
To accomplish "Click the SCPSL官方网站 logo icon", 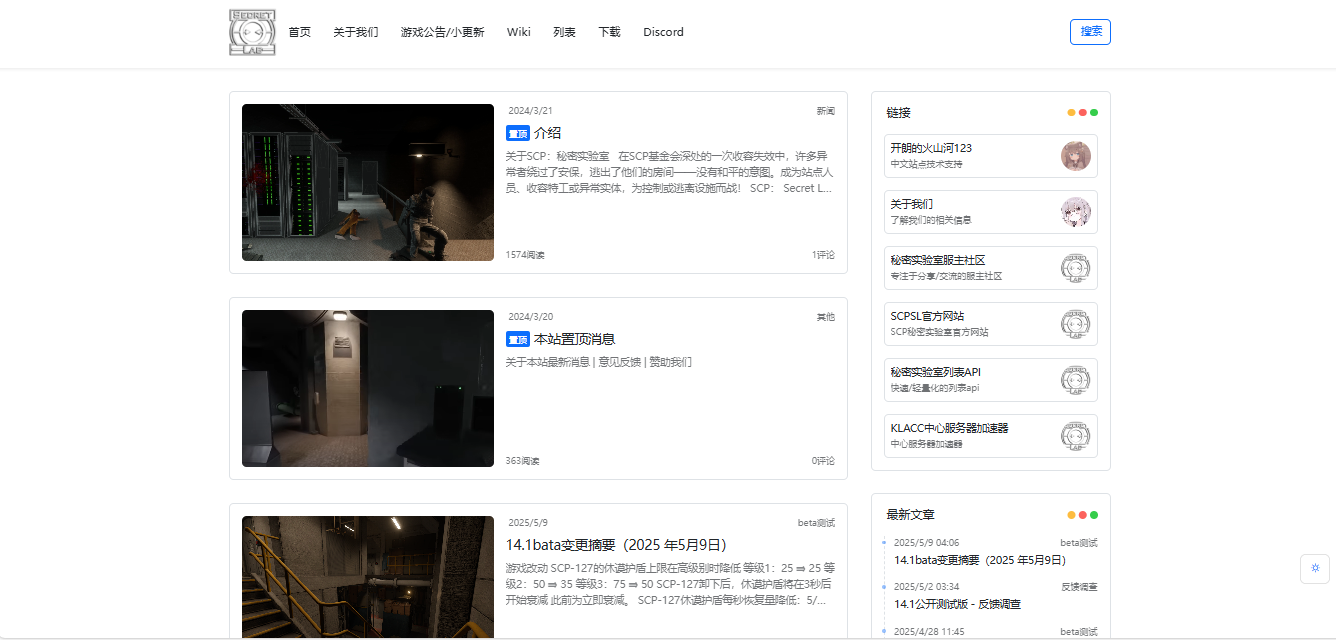I will [1077, 324].
